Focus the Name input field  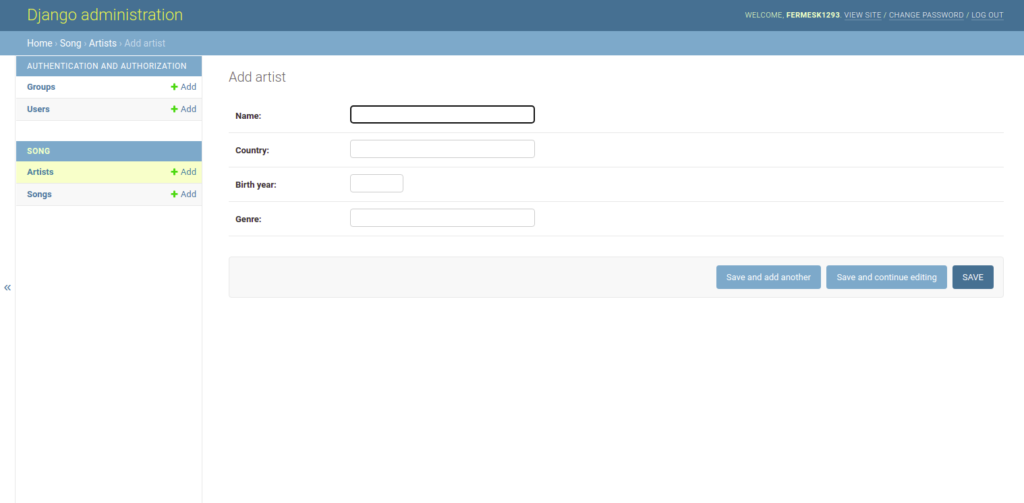(x=442, y=114)
